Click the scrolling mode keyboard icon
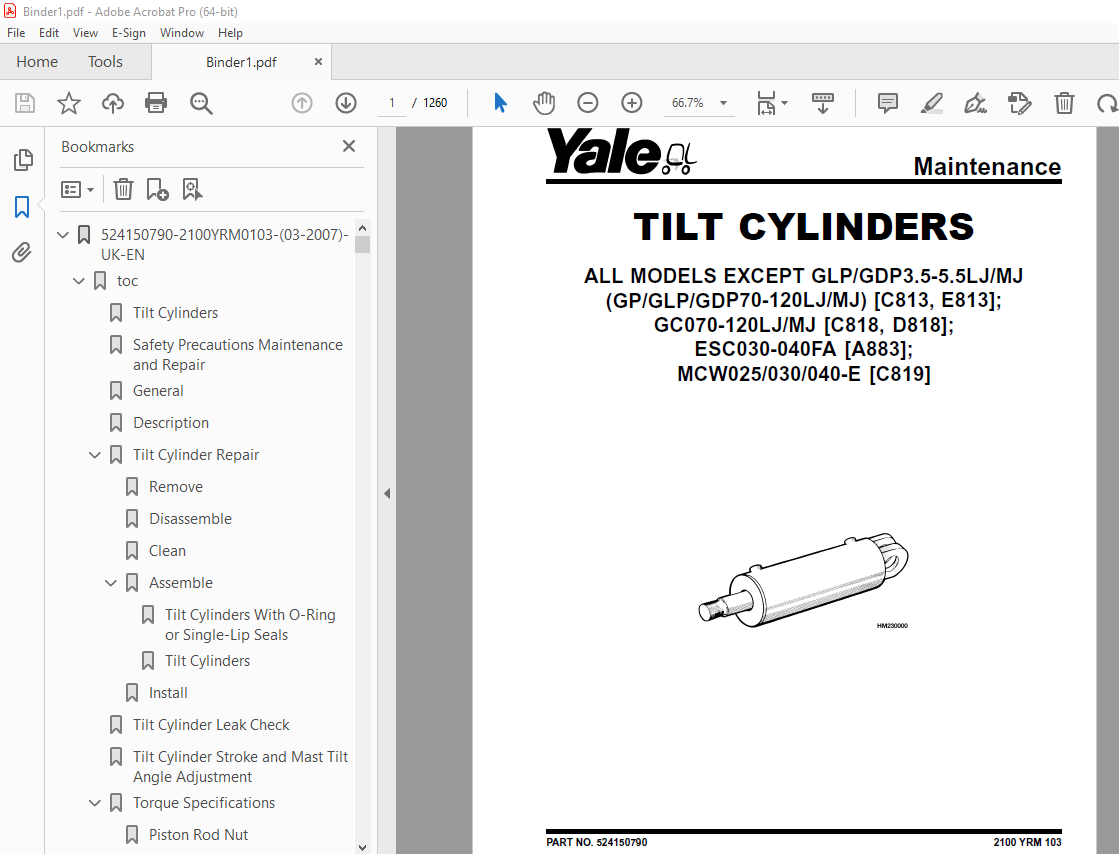The height and width of the screenshot is (854, 1119). tap(823, 103)
